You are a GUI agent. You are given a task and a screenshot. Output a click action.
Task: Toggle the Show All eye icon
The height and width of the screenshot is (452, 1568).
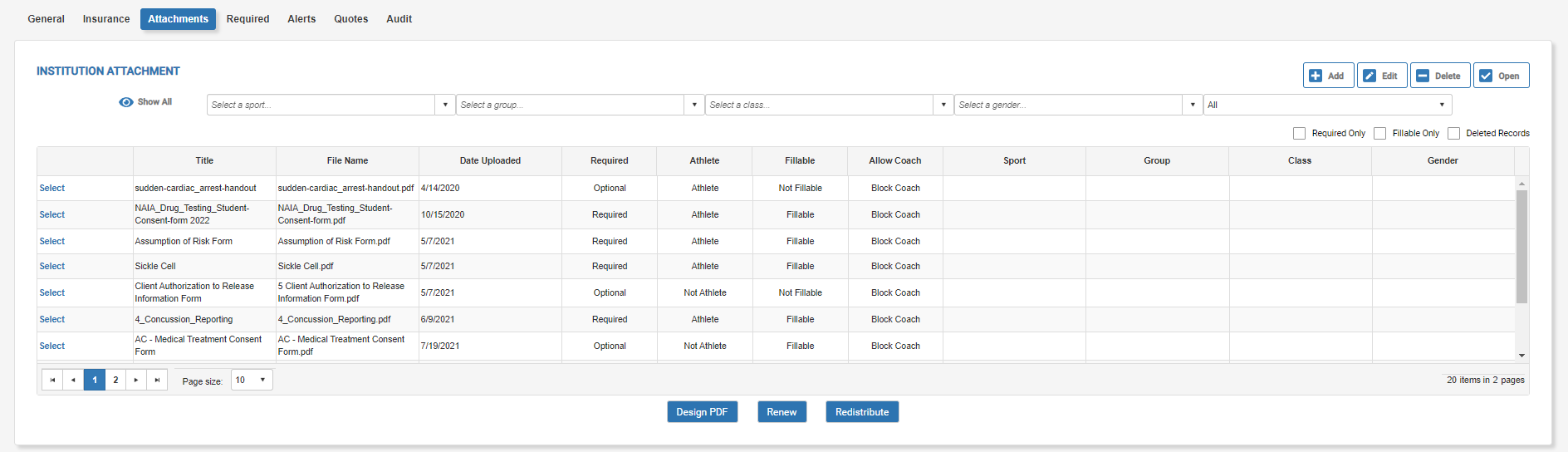126,102
